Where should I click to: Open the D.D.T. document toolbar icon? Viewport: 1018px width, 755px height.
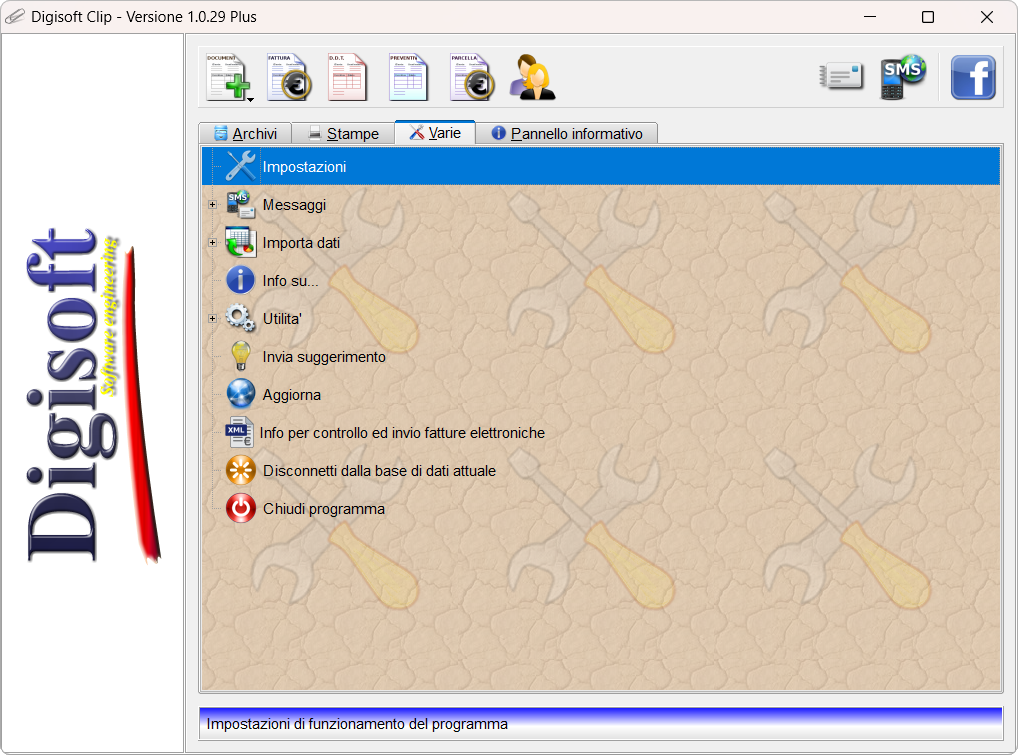coord(347,77)
